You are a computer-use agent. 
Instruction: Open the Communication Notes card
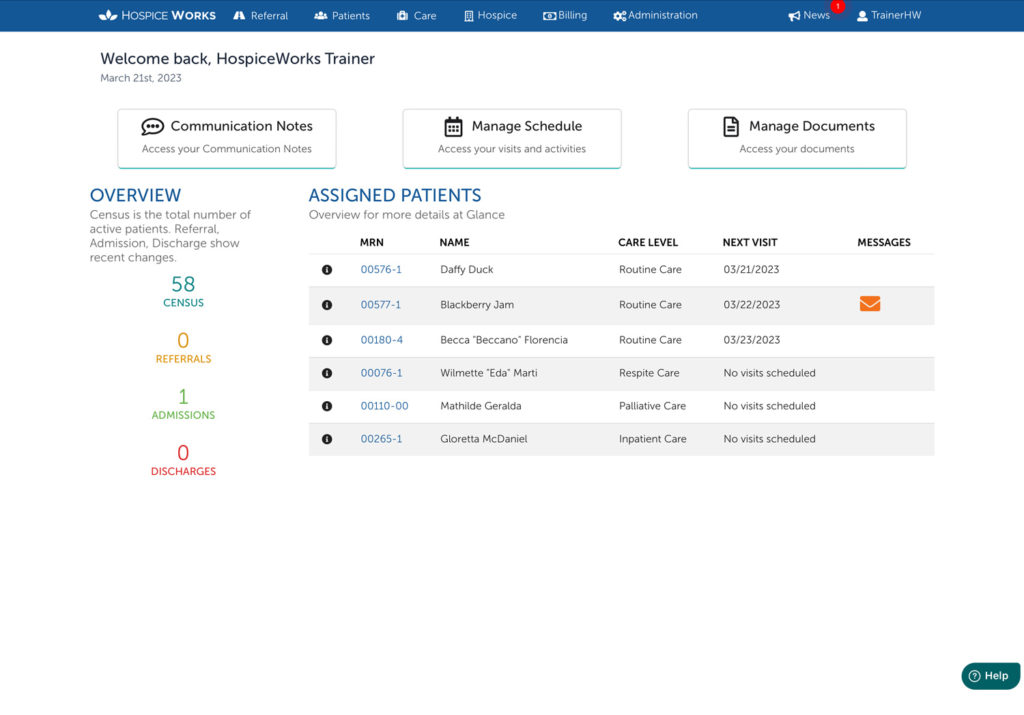(227, 137)
